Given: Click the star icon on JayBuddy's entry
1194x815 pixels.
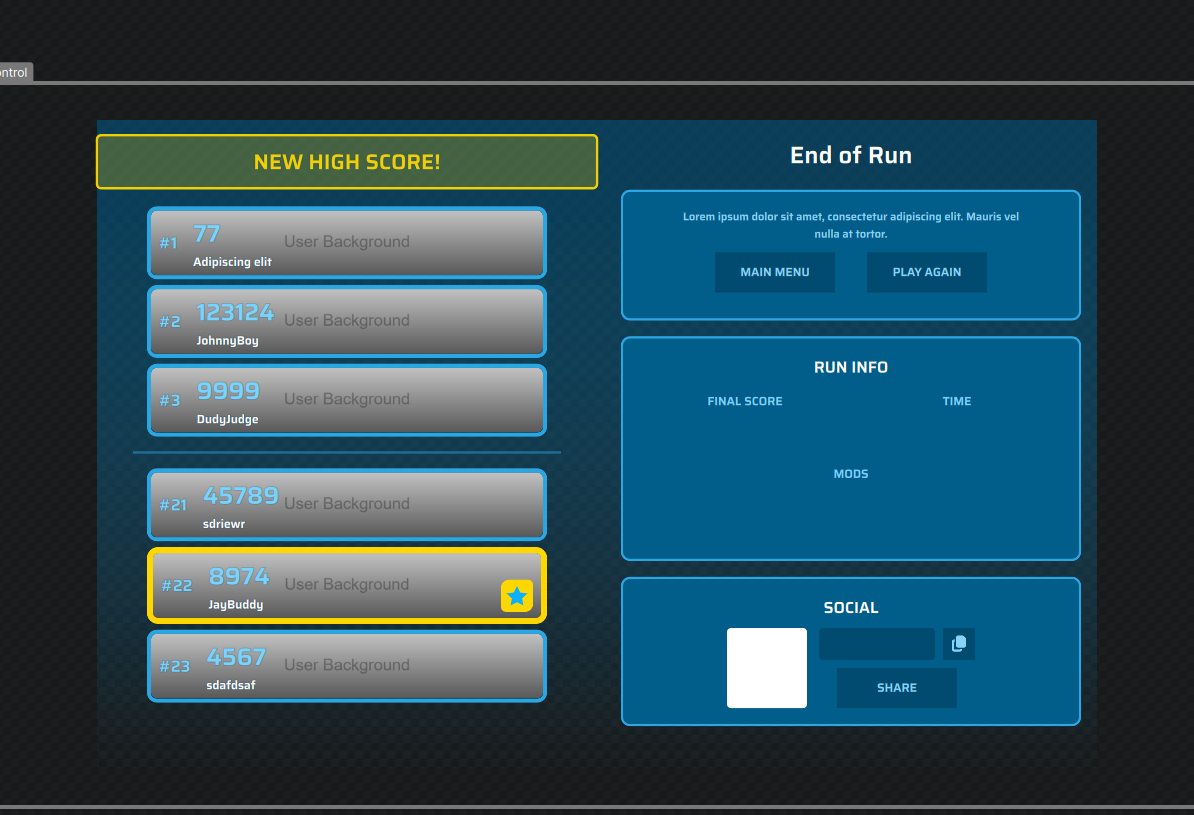Looking at the screenshot, I should (x=516, y=596).
